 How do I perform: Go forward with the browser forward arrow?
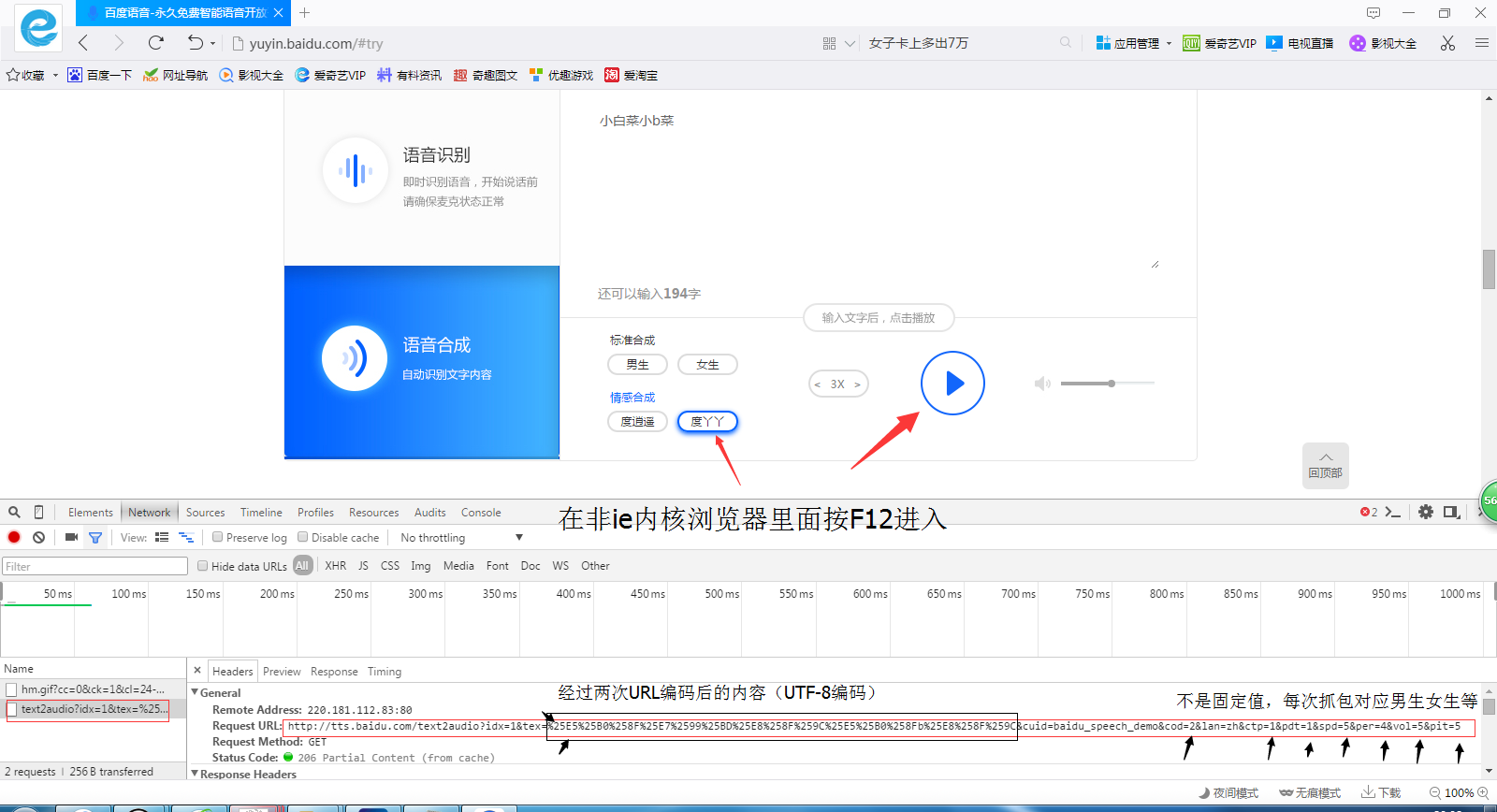pyautogui.click(x=119, y=42)
